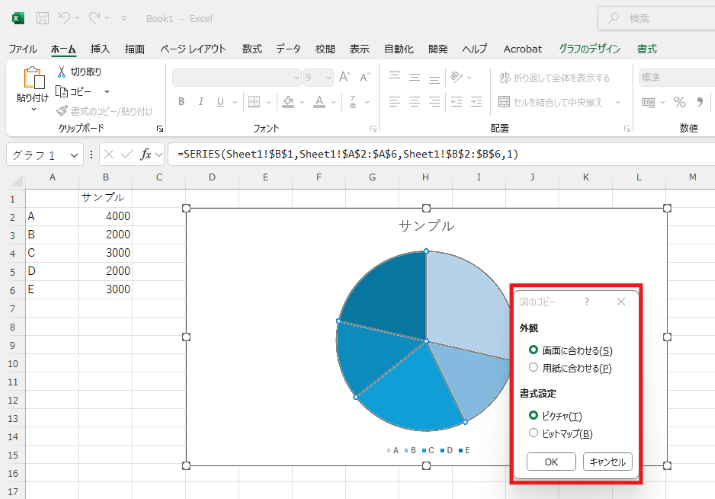
Task: Toggle Underline formatting button
Action: pos(221,102)
